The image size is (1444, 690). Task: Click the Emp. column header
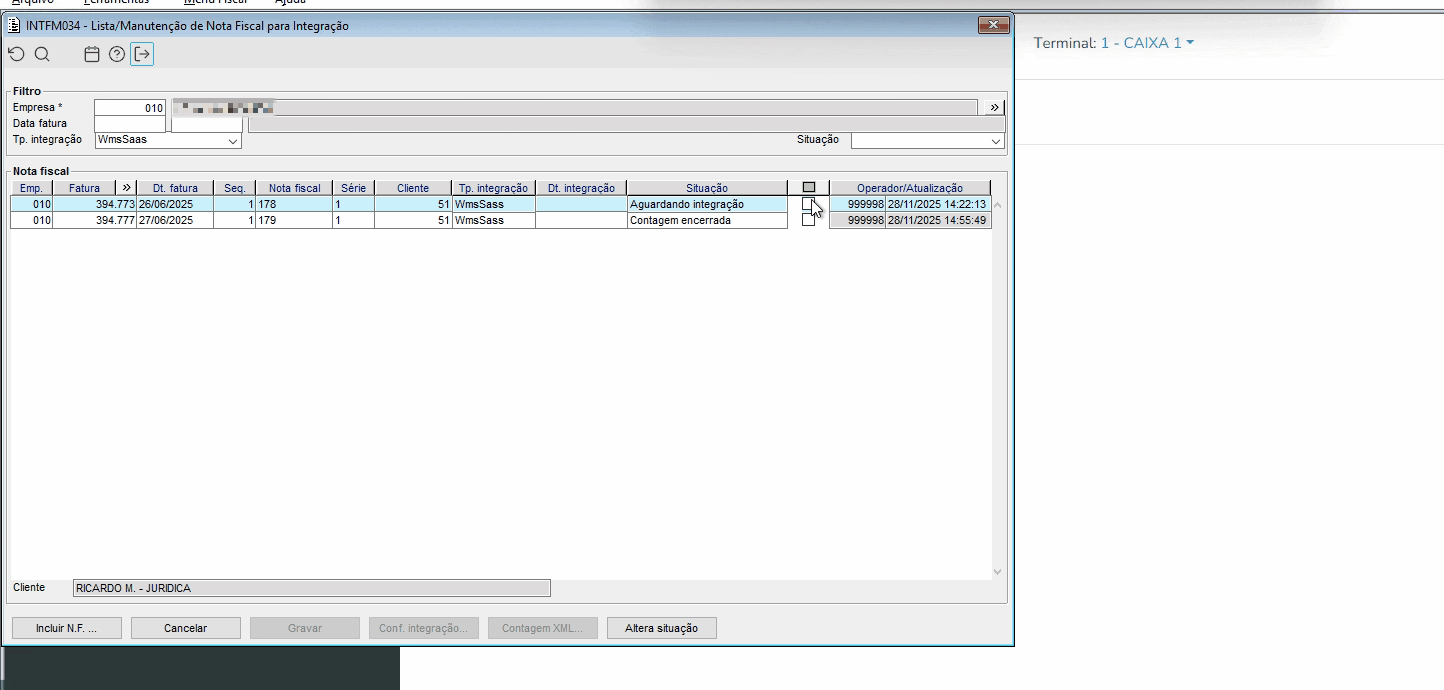tap(31, 188)
